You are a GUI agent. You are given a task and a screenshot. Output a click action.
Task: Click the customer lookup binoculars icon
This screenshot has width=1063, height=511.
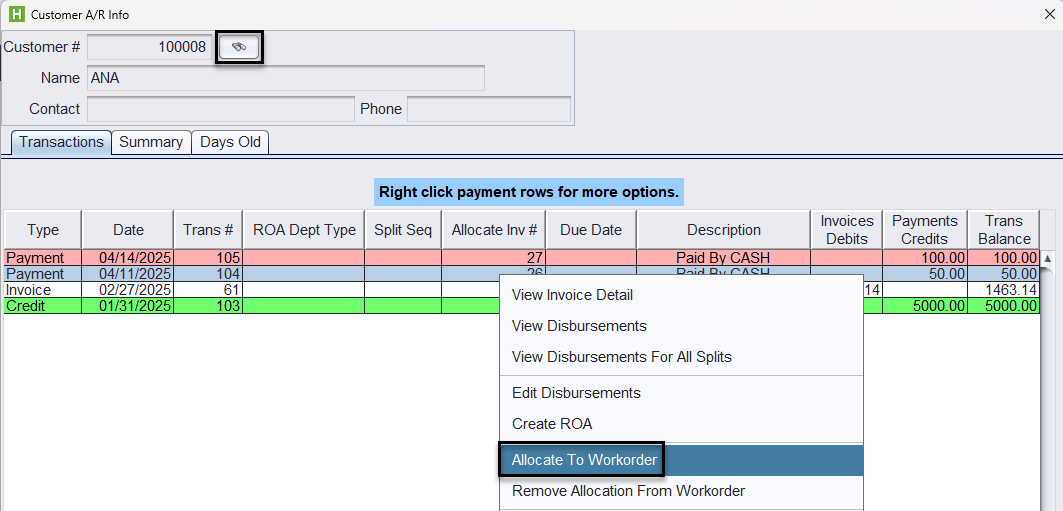tap(240, 47)
